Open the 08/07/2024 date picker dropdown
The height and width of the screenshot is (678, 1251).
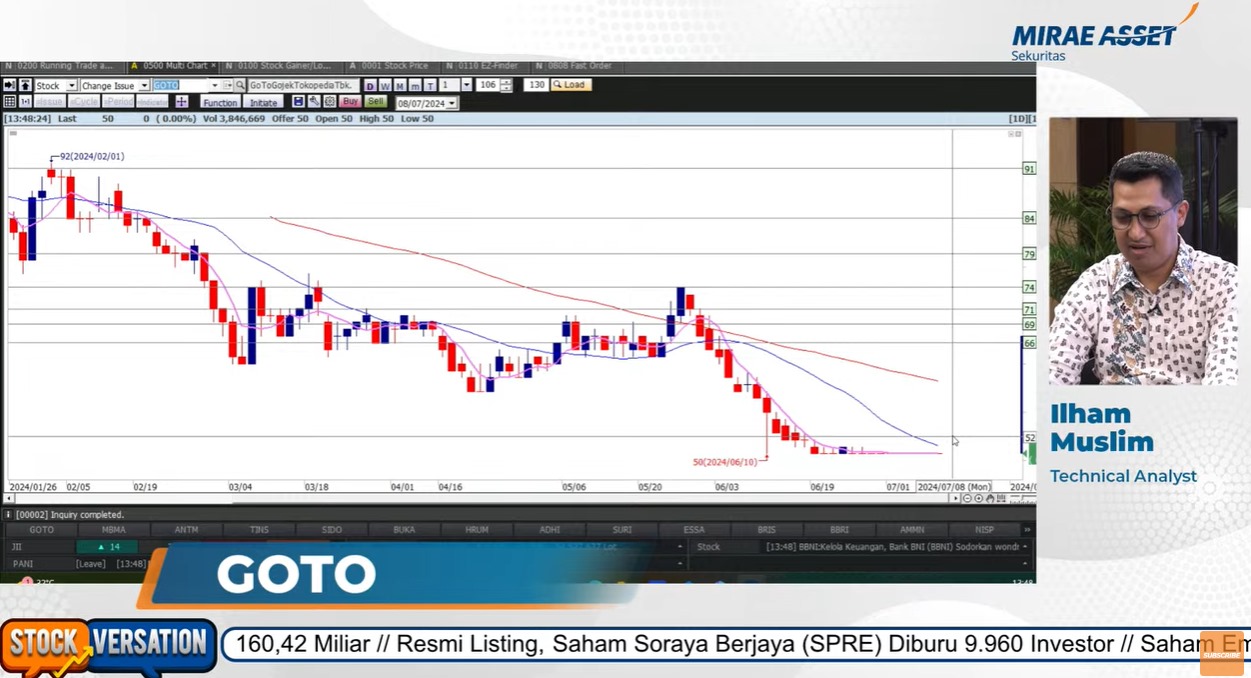452,103
